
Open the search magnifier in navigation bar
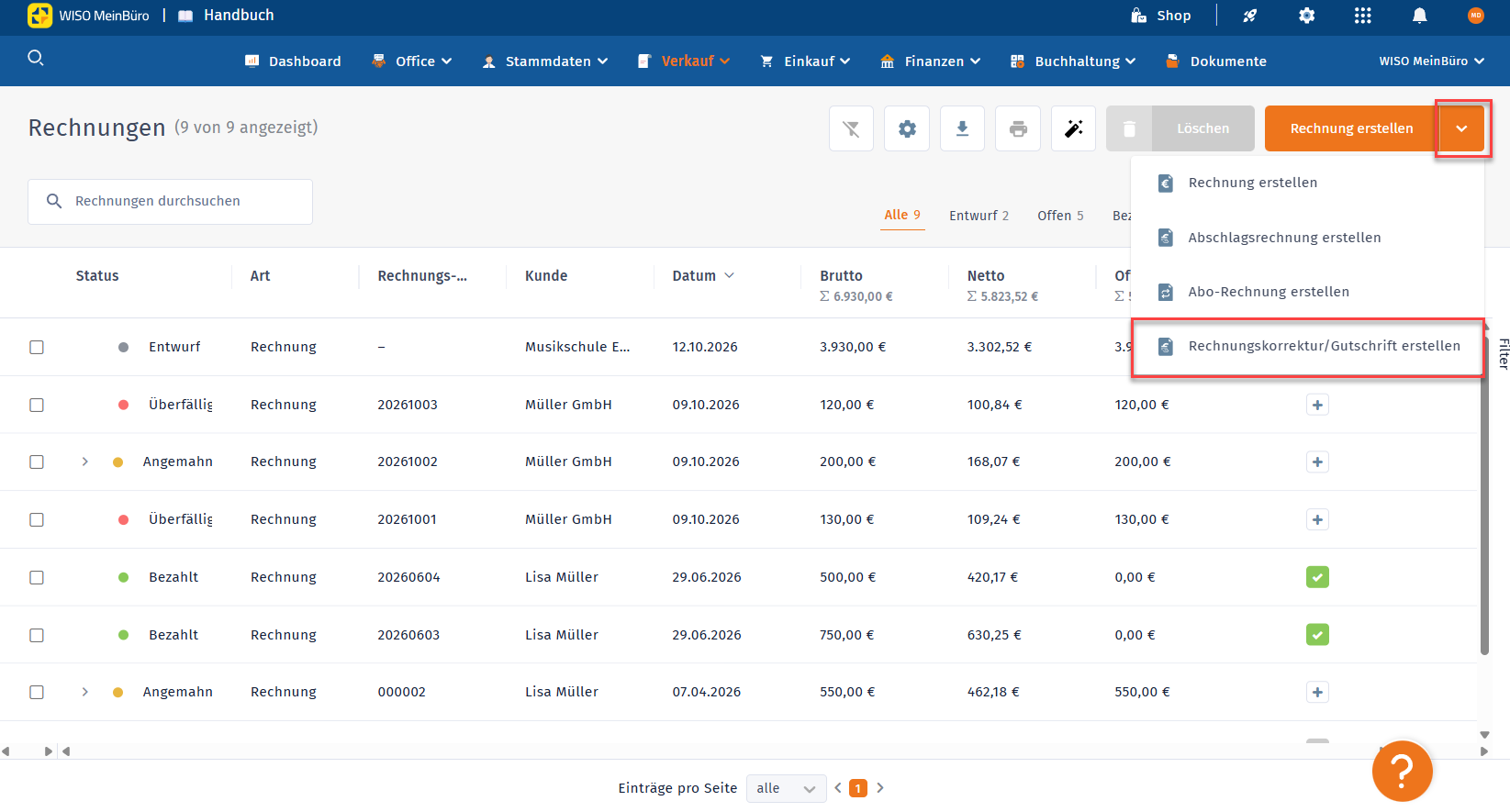click(x=36, y=58)
